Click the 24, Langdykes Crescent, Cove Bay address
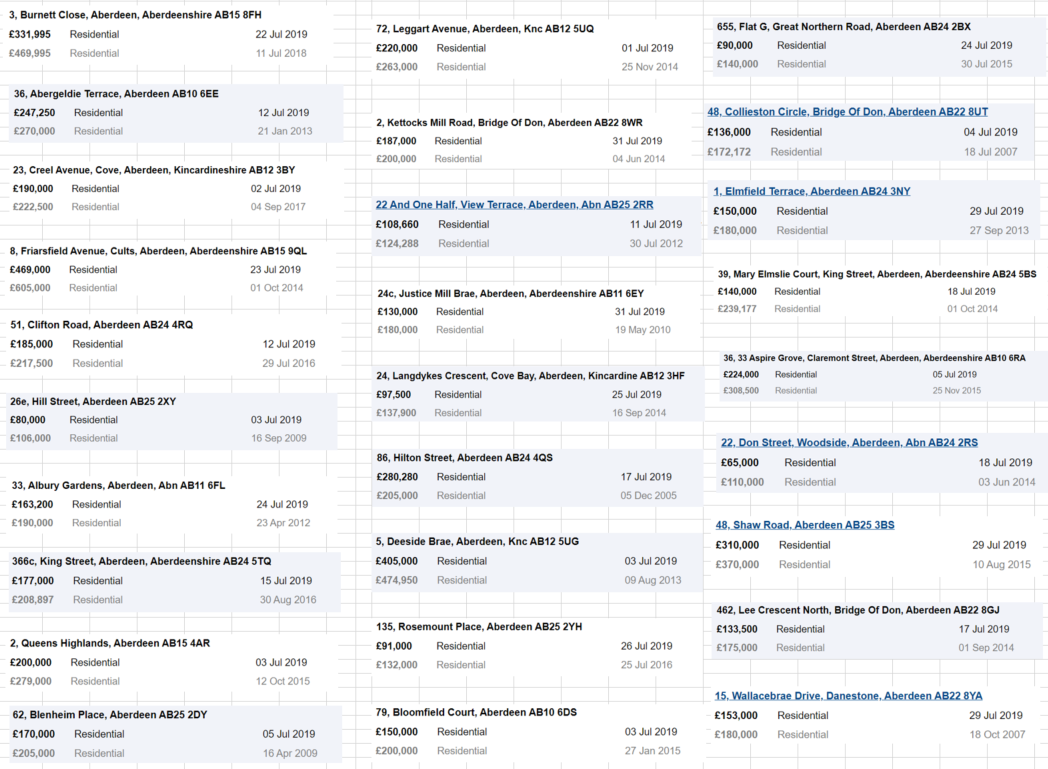The height and width of the screenshot is (769, 1048). (x=531, y=376)
